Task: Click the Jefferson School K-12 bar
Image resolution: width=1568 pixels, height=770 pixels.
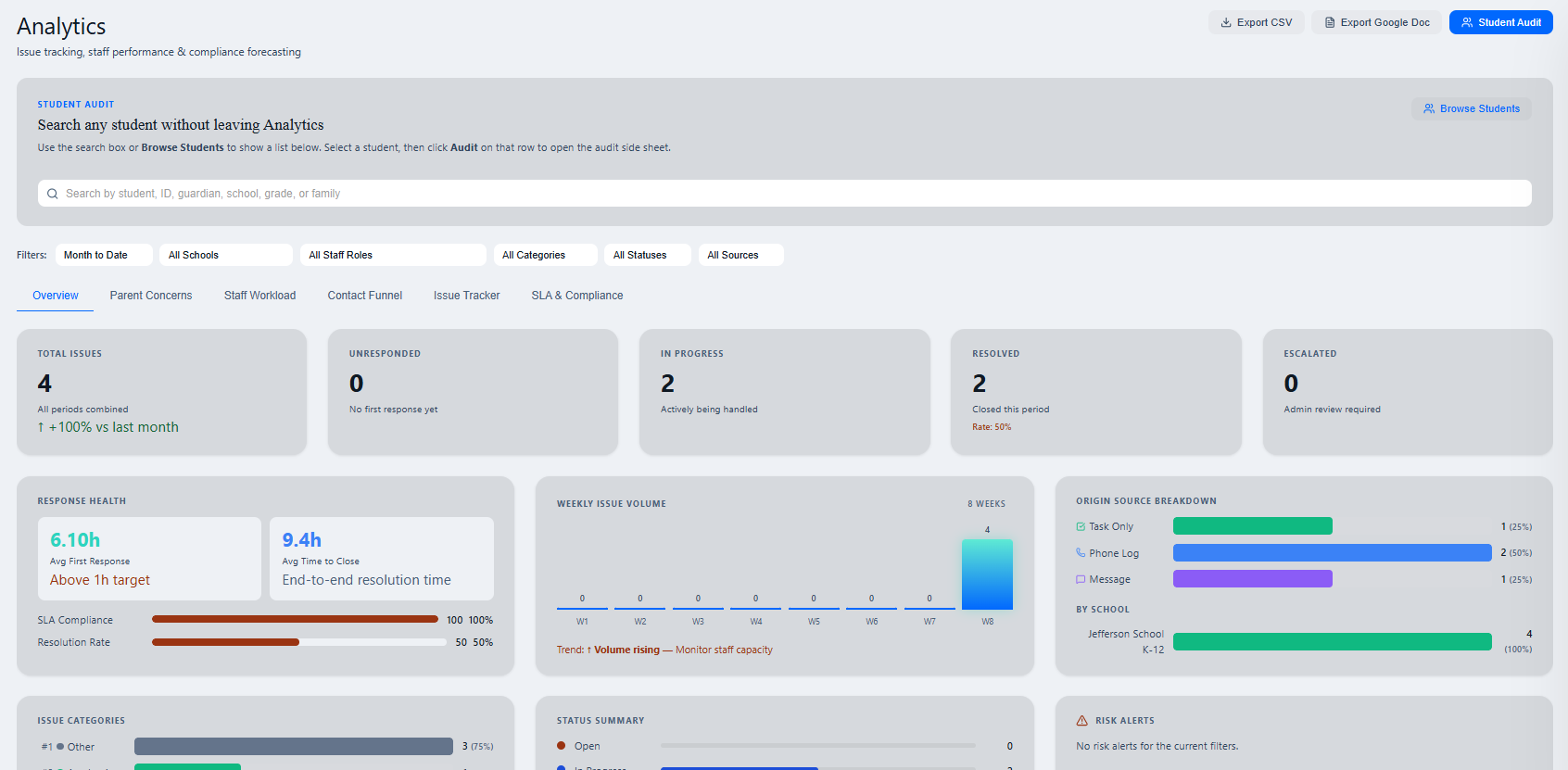Action: click(x=1333, y=641)
